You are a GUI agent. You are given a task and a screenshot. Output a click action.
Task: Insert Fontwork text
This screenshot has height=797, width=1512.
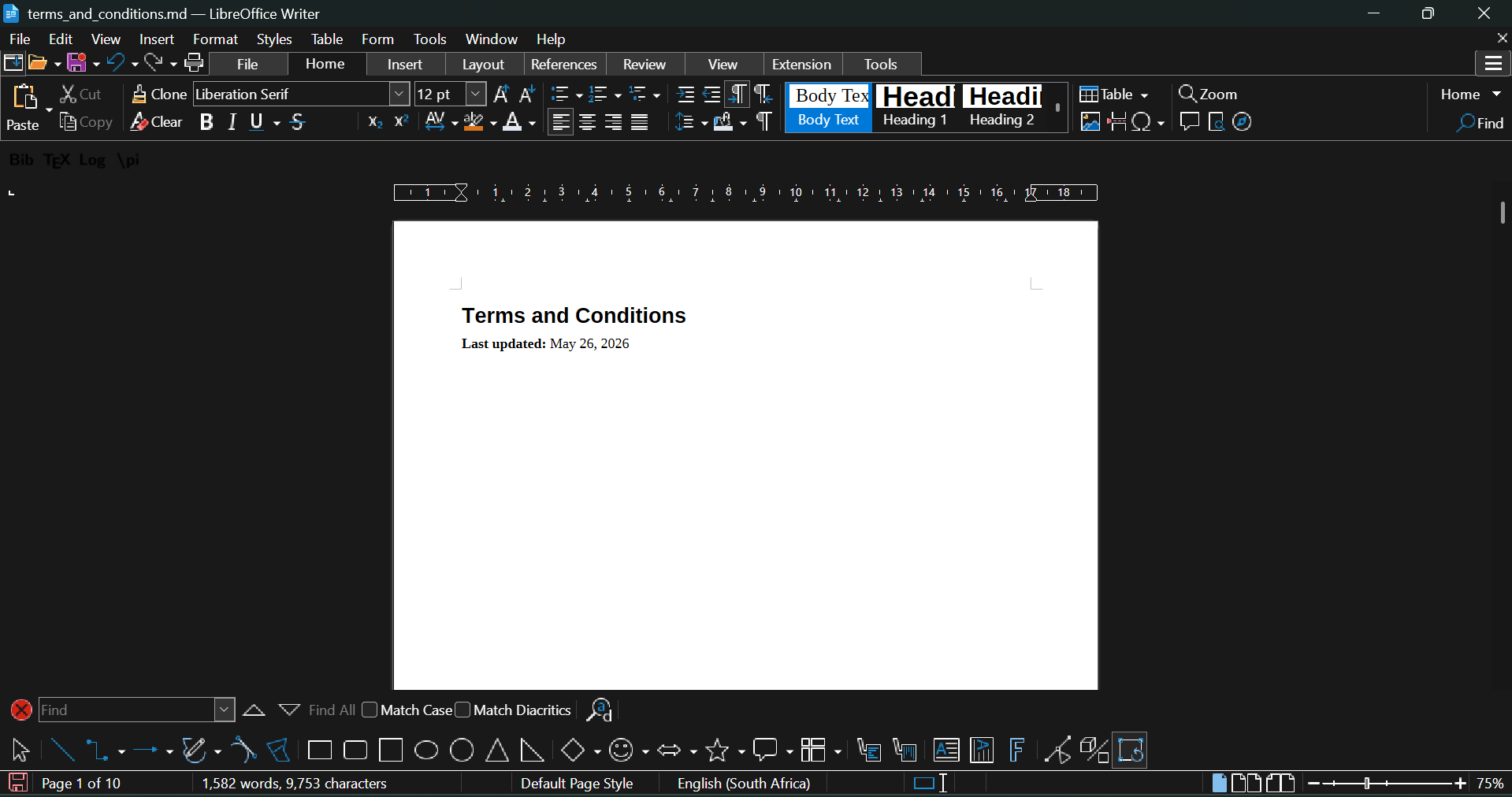[x=1017, y=751]
